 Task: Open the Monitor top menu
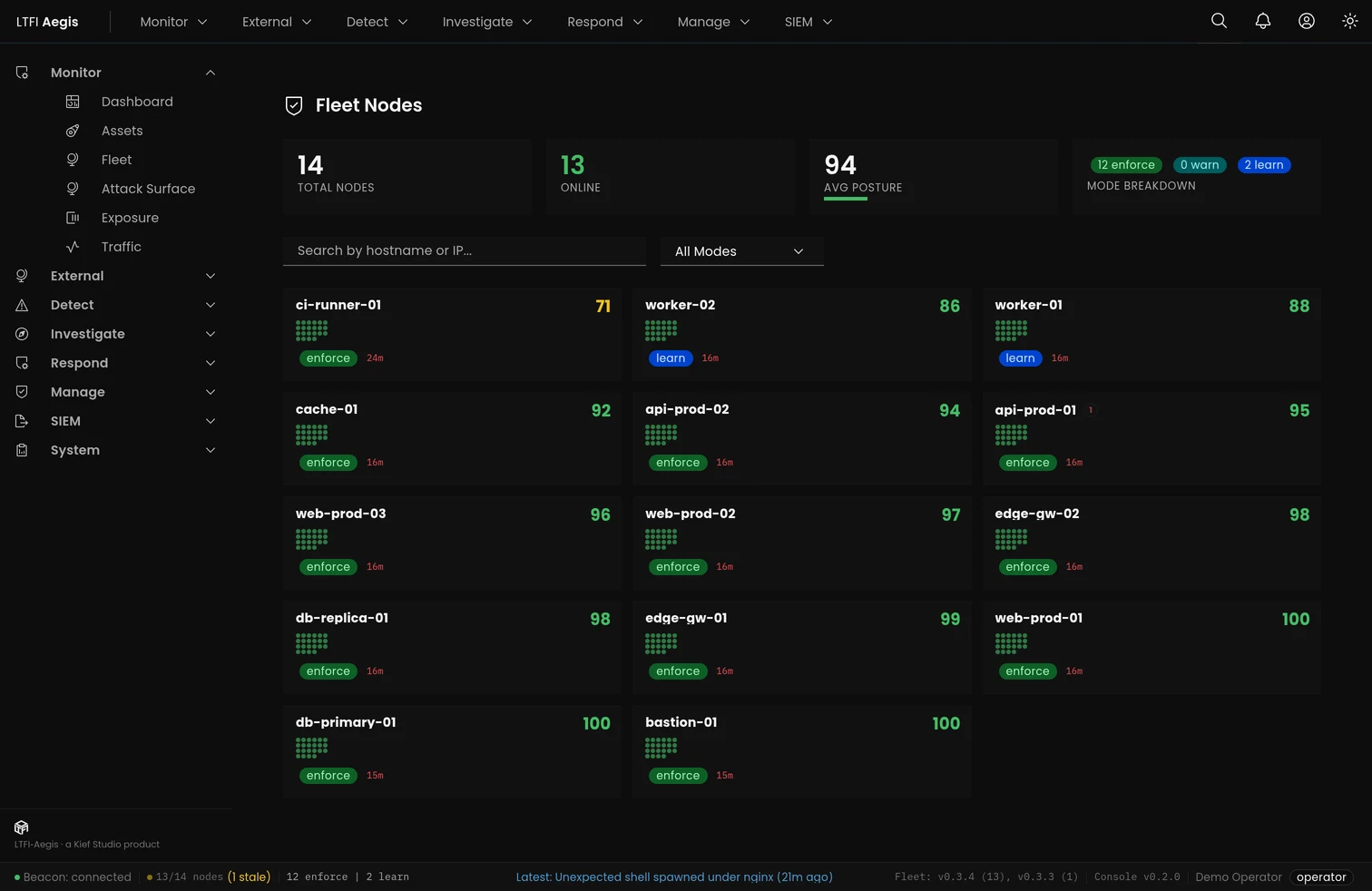point(173,22)
